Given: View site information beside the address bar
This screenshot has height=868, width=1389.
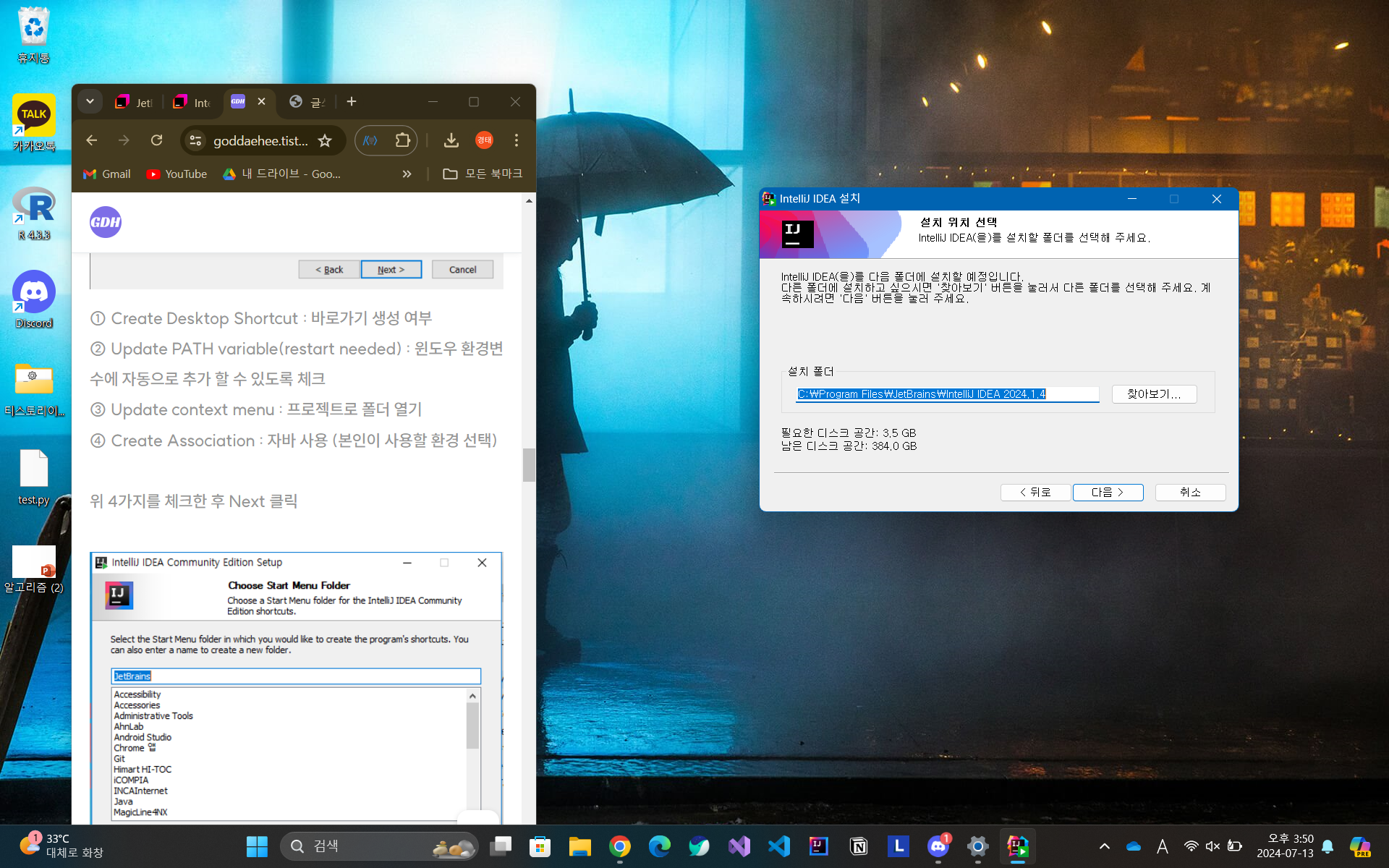Looking at the screenshot, I should (x=195, y=140).
